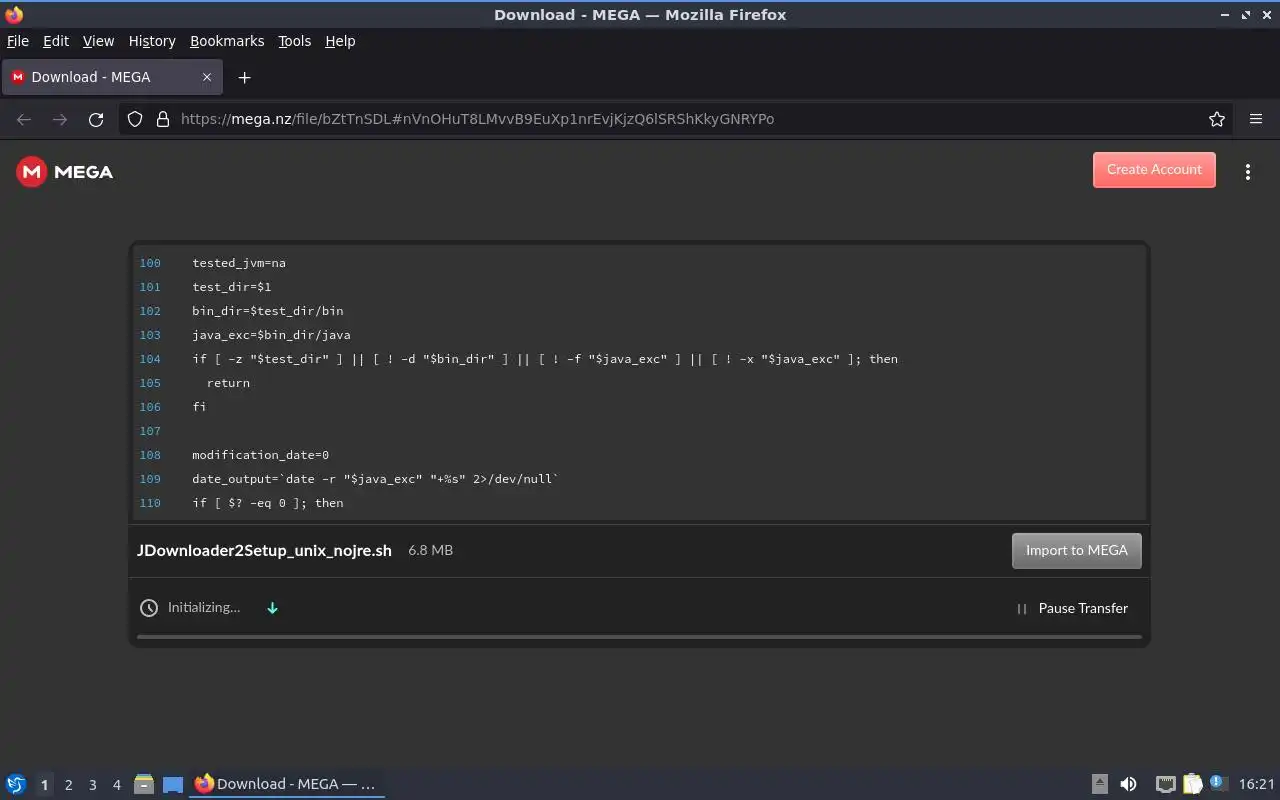Switch to workspace 2

(x=68, y=785)
